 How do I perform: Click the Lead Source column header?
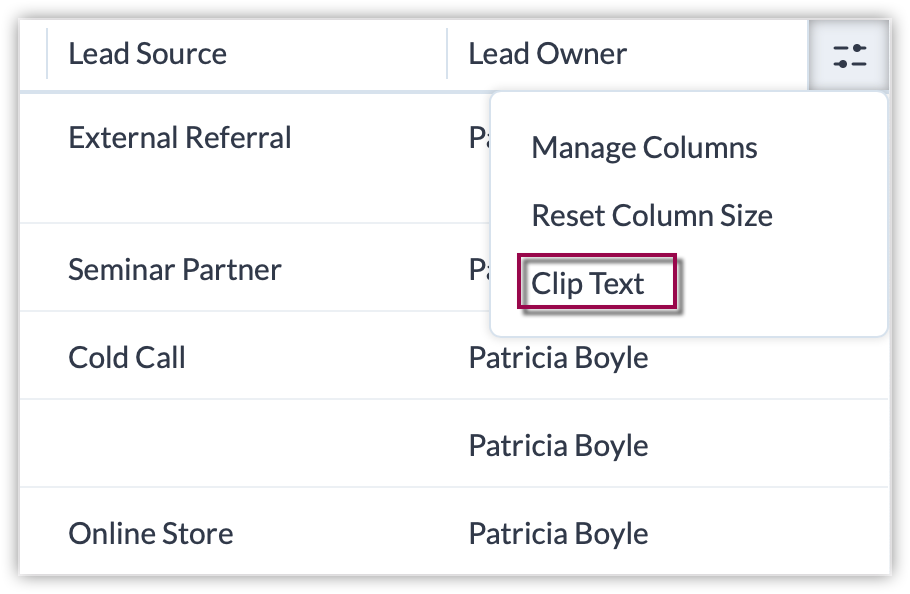click(147, 54)
